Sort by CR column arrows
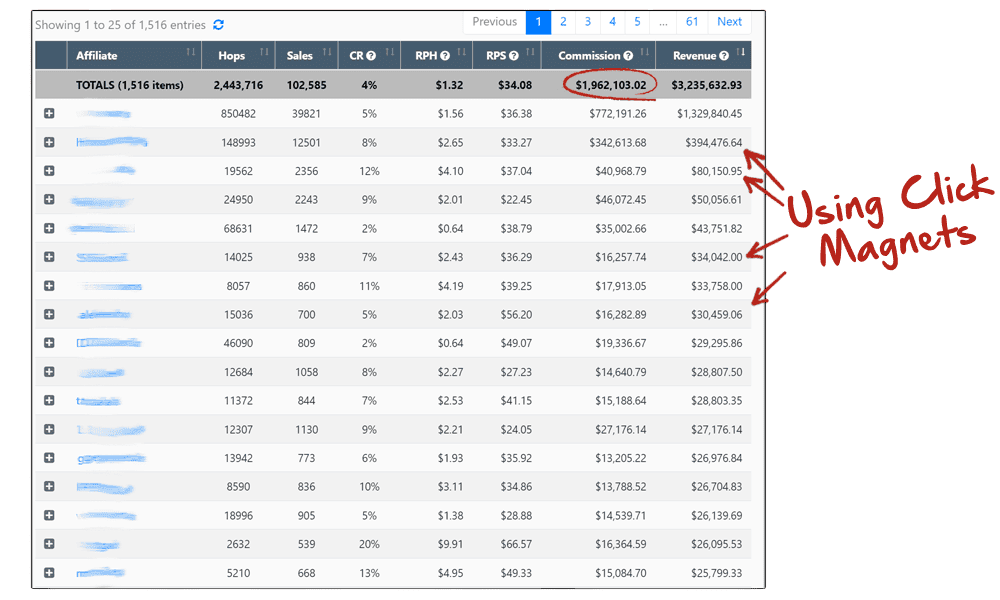The height and width of the screenshot is (600, 1000). pyautogui.click(x=390, y=52)
